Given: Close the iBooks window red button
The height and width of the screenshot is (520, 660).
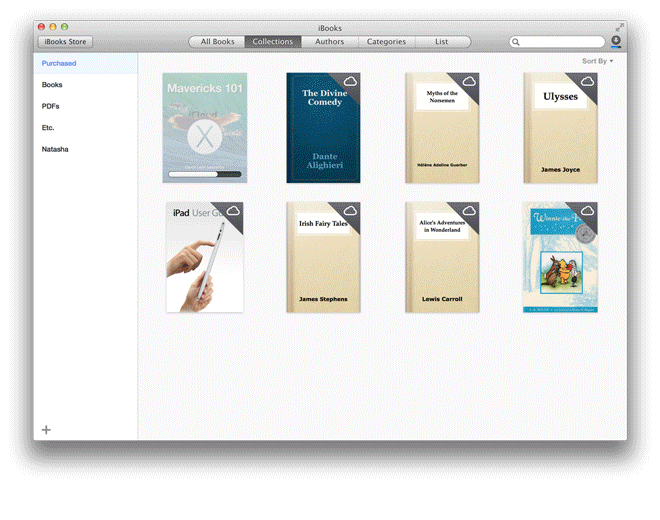Looking at the screenshot, I should pyautogui.click(x=41, y=27).
